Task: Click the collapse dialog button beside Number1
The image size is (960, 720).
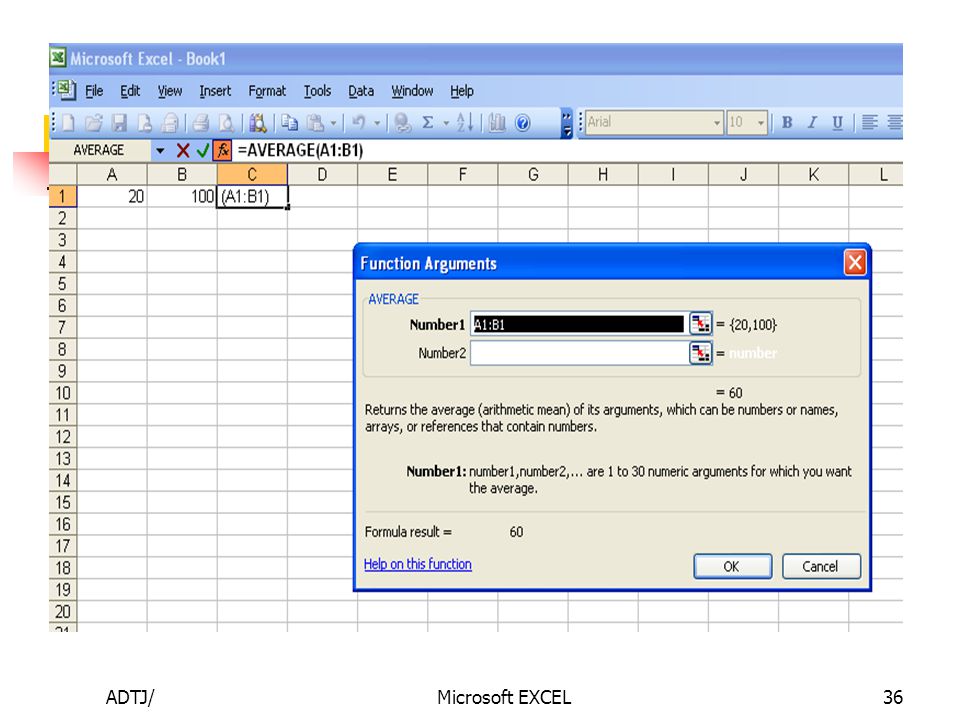Action: point(700,324)
